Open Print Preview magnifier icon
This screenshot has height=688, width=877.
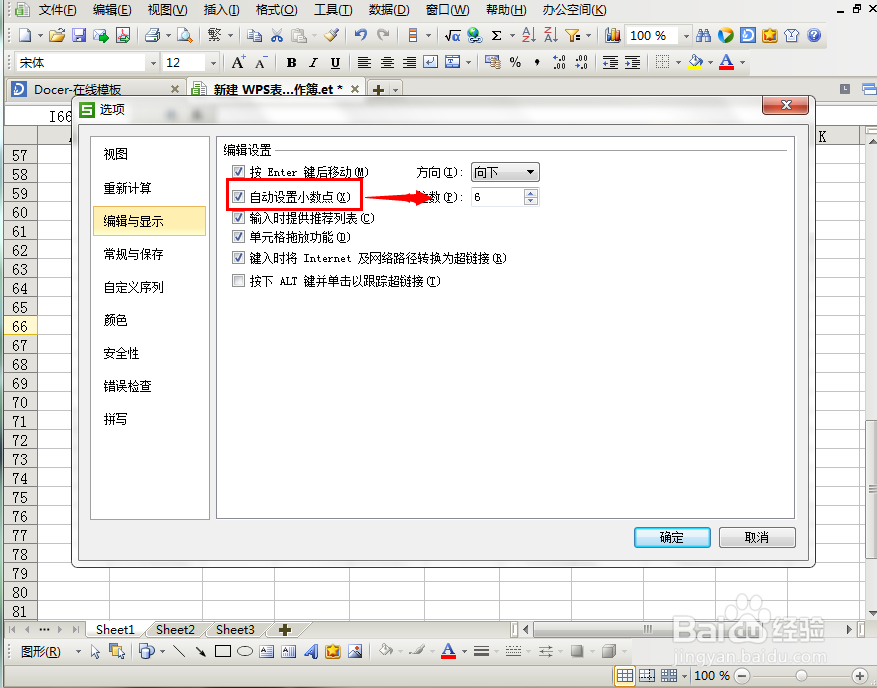point(184,35)
